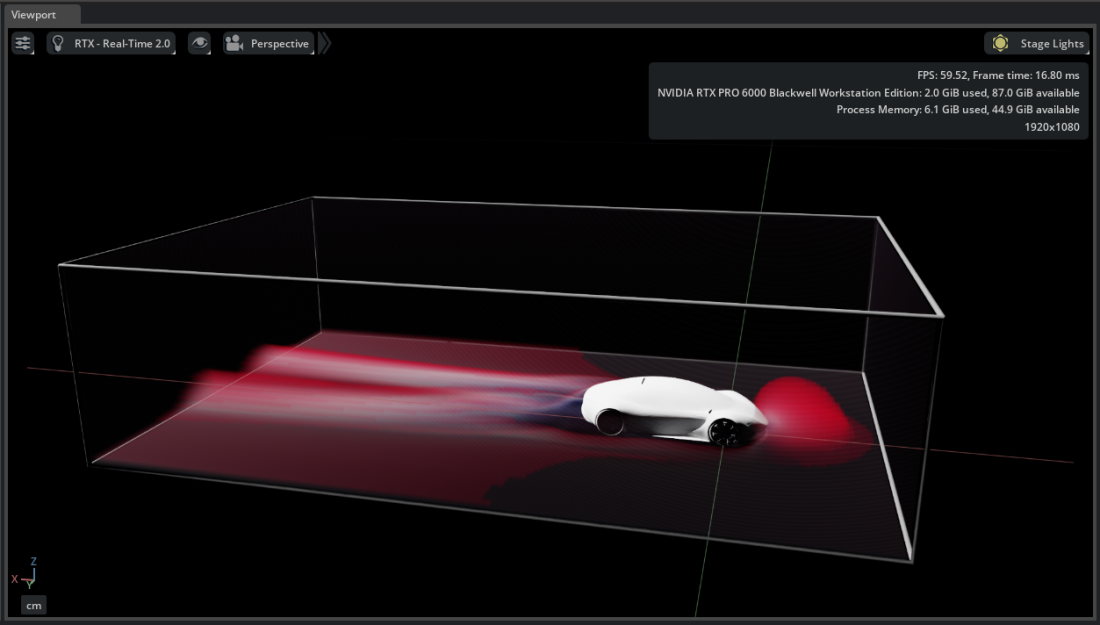
Task: Click the Perspective button label
Action: tap(278, 43)
